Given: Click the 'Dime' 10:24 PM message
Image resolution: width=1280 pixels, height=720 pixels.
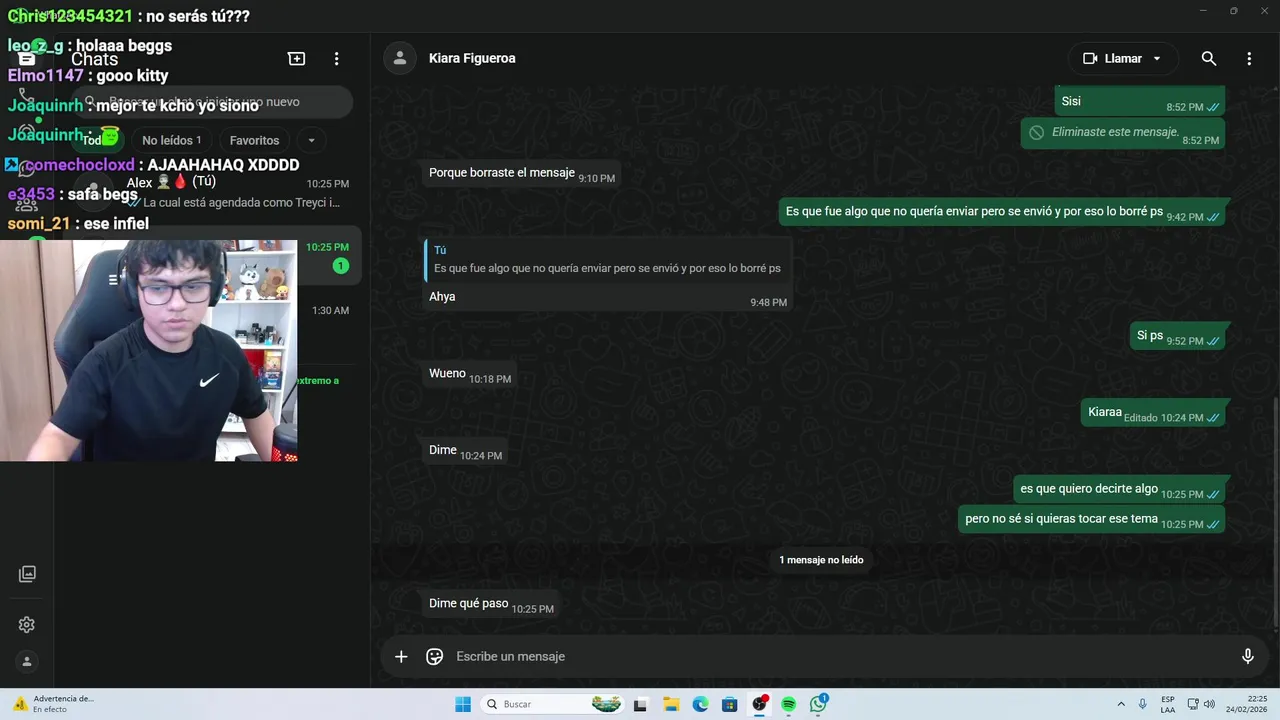Looking at the screenshot, I should click(465, 450).
